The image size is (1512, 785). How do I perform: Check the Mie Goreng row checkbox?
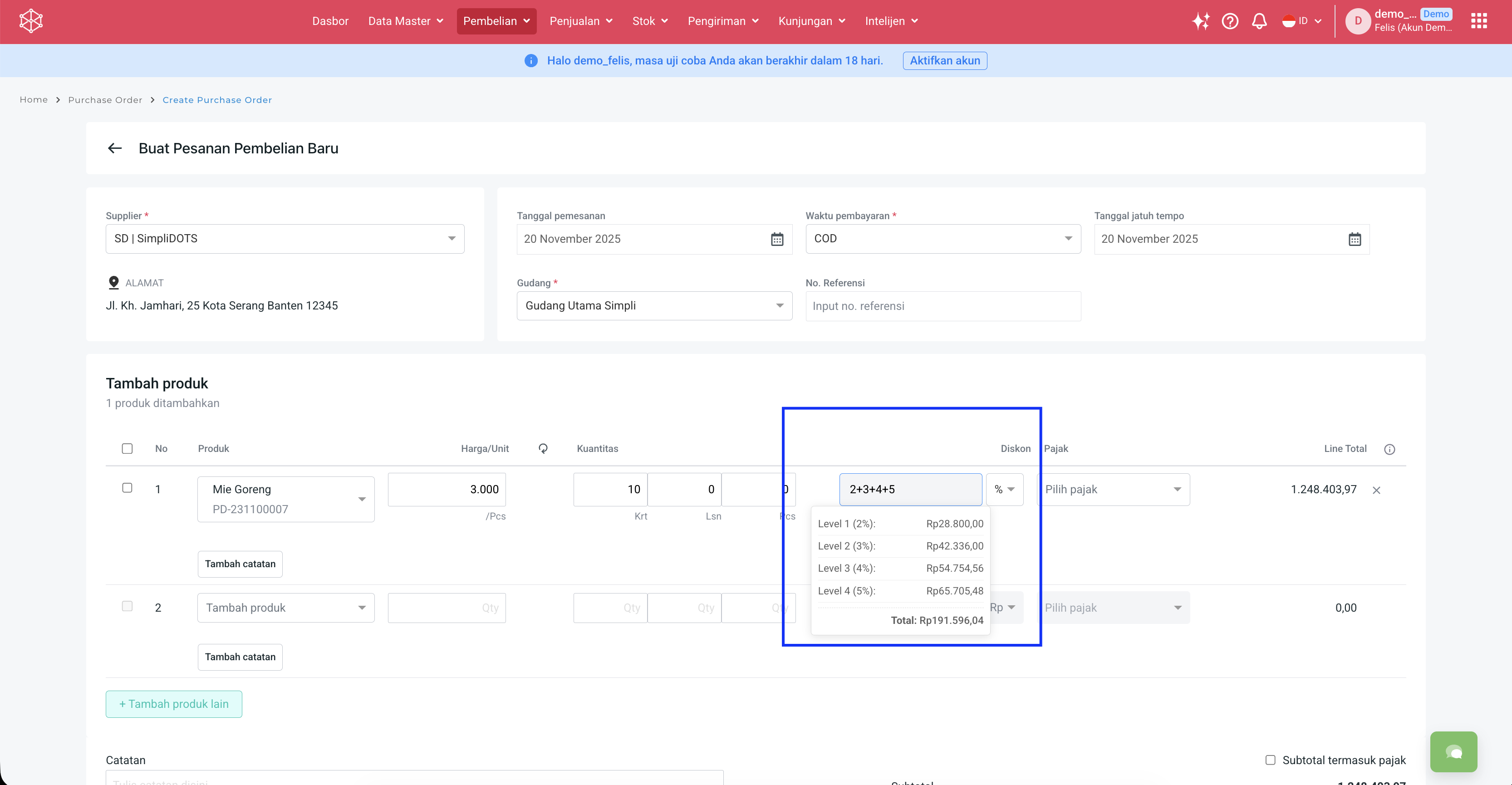click(128, 488)
